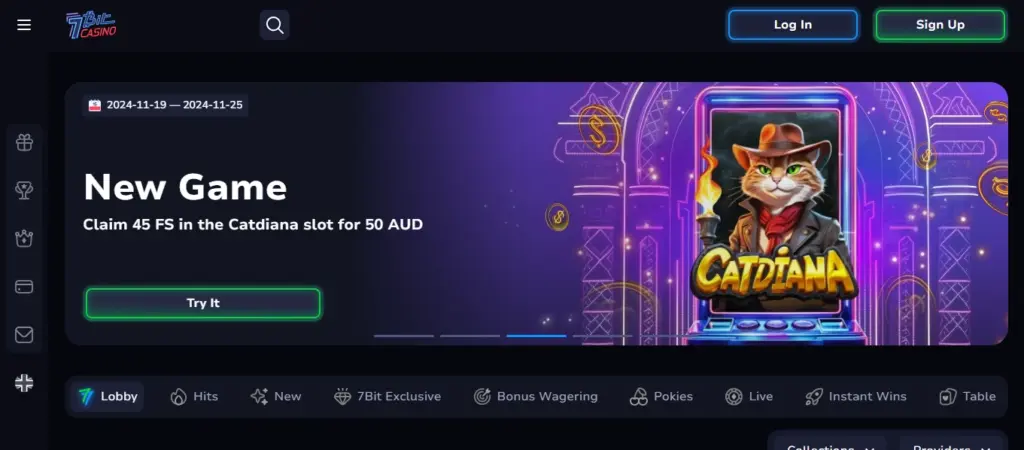Screen dimensions: 1024x450
Task: Click the Try It banner button
Action: coord(203,303)
